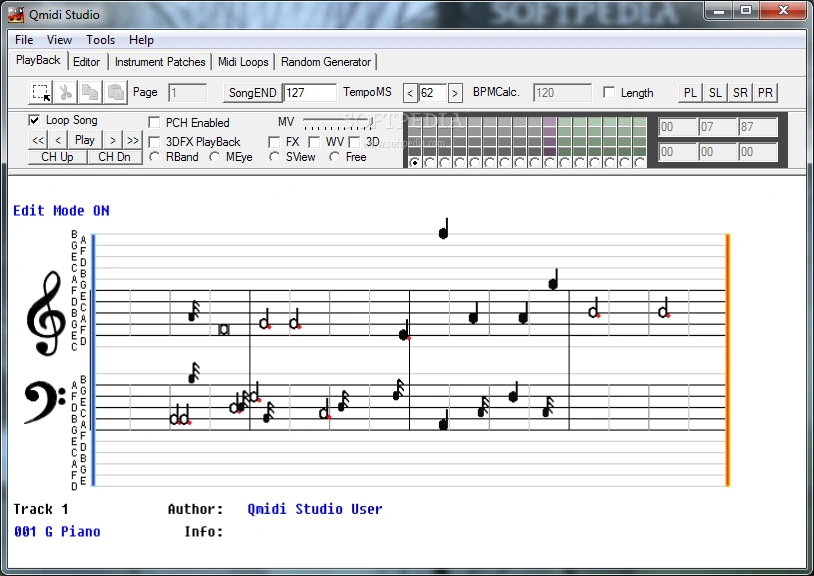The width and height of the screenshot is (814, 576).
Task: Click the copy icon in toolbar
Action: click(x=91, y=93)
